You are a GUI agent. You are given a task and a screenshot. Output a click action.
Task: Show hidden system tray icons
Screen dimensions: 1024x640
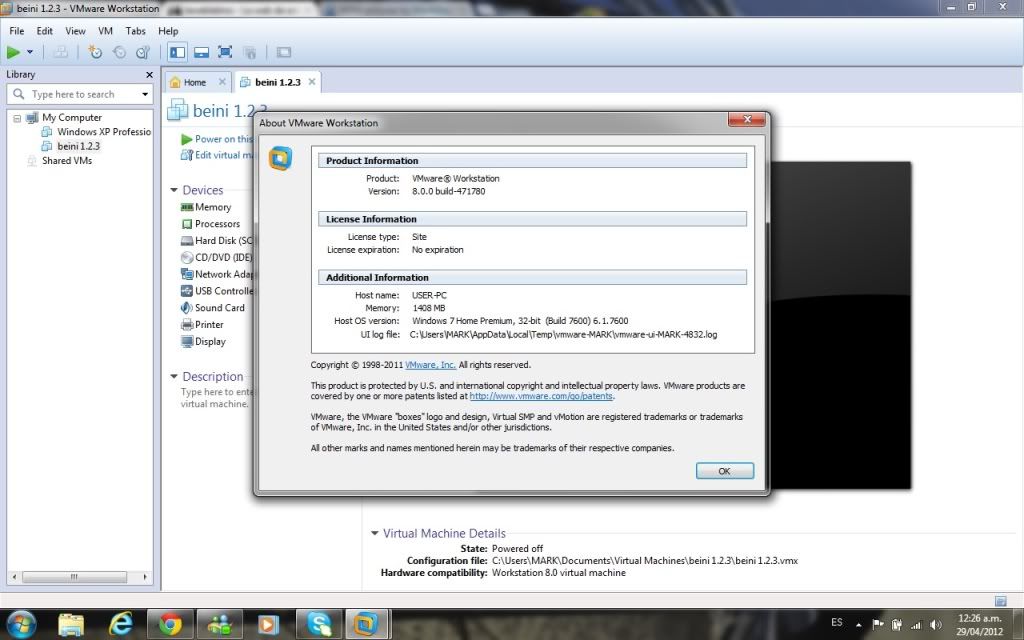(x=858, y=625)
